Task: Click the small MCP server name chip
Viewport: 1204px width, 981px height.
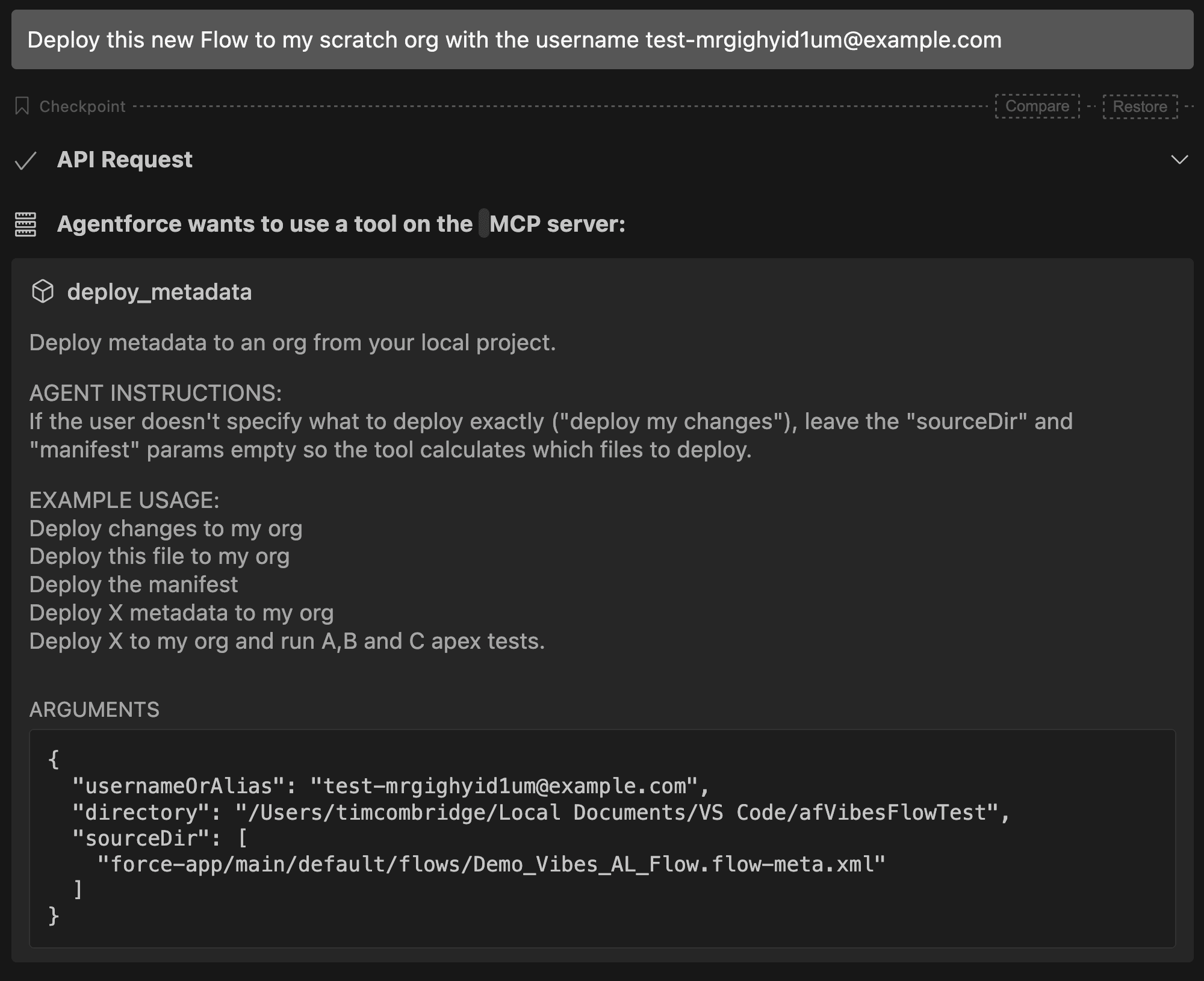Action: (x=483, y=224)
